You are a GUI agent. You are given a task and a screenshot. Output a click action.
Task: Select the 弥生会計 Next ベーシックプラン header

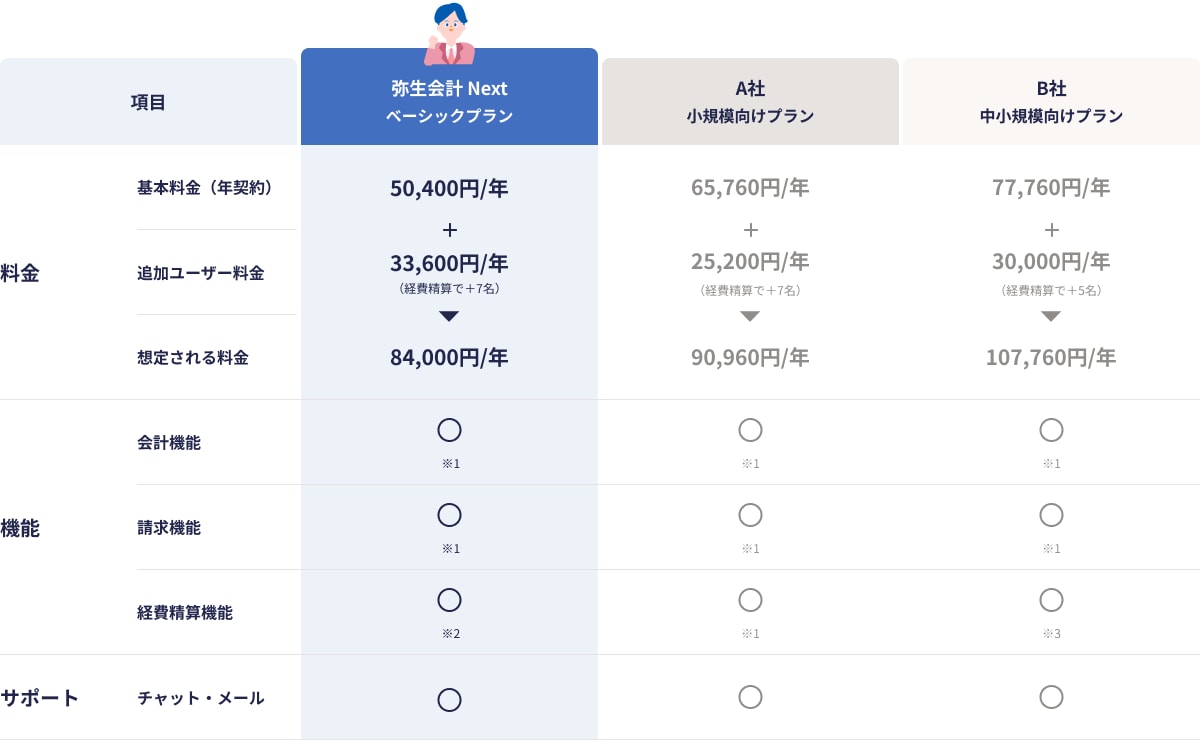coord(449,102)
